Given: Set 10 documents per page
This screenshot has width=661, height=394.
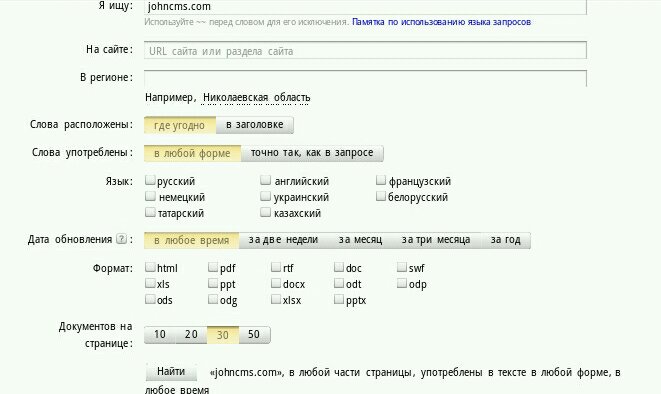Looking at the screenshot, I should point(160,335).
